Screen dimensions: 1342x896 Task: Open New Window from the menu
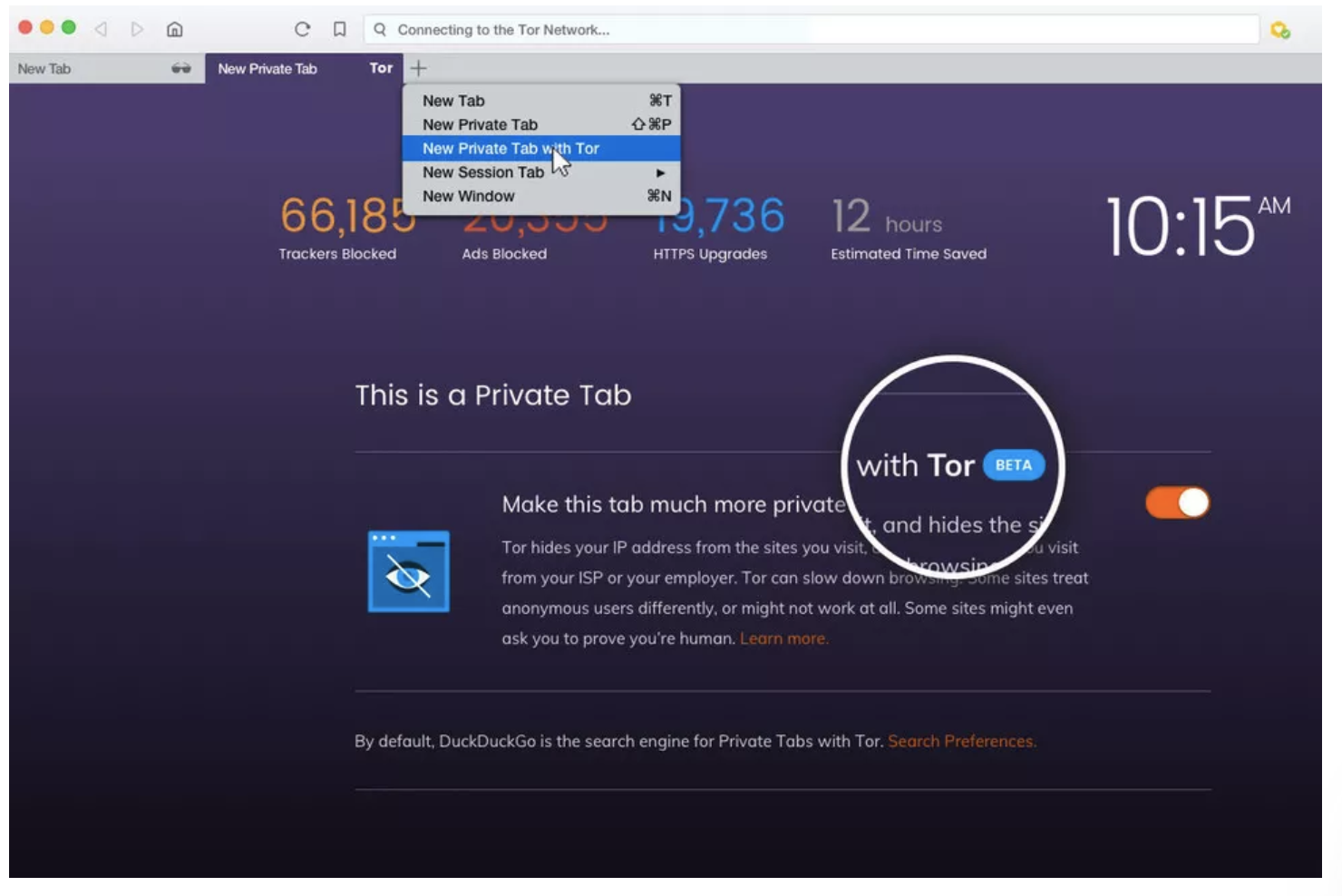(541, 196)
